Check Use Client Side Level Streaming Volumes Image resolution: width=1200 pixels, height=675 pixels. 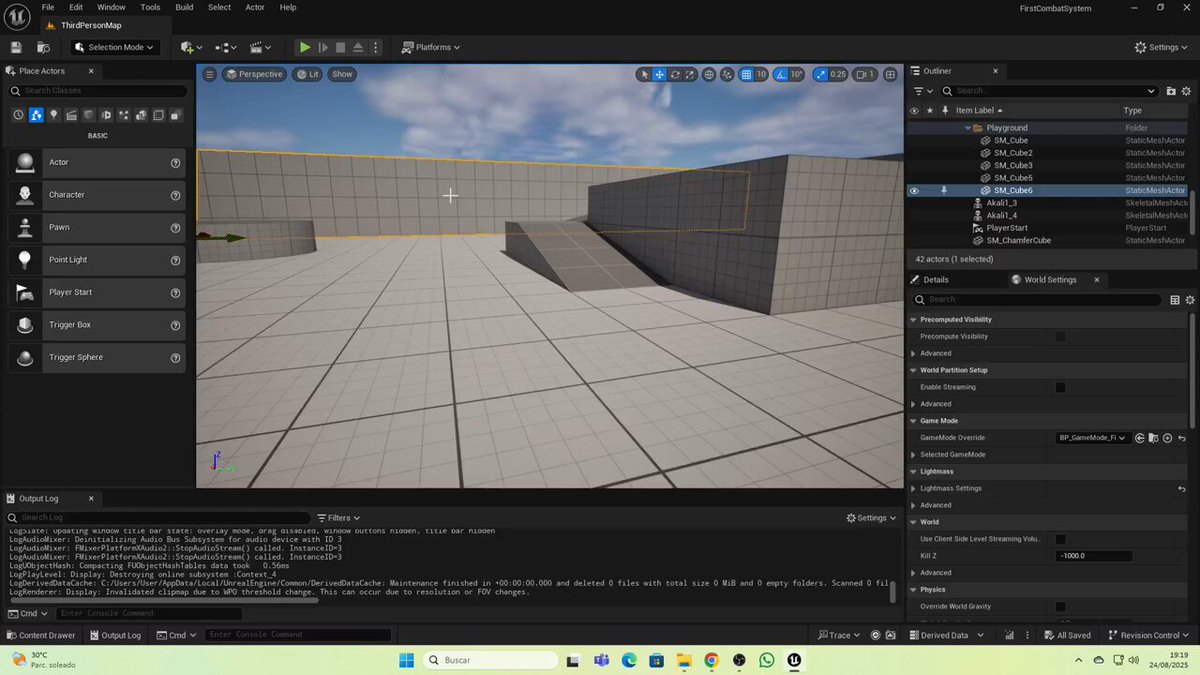pyautogui.click(x=1060, y=539)
